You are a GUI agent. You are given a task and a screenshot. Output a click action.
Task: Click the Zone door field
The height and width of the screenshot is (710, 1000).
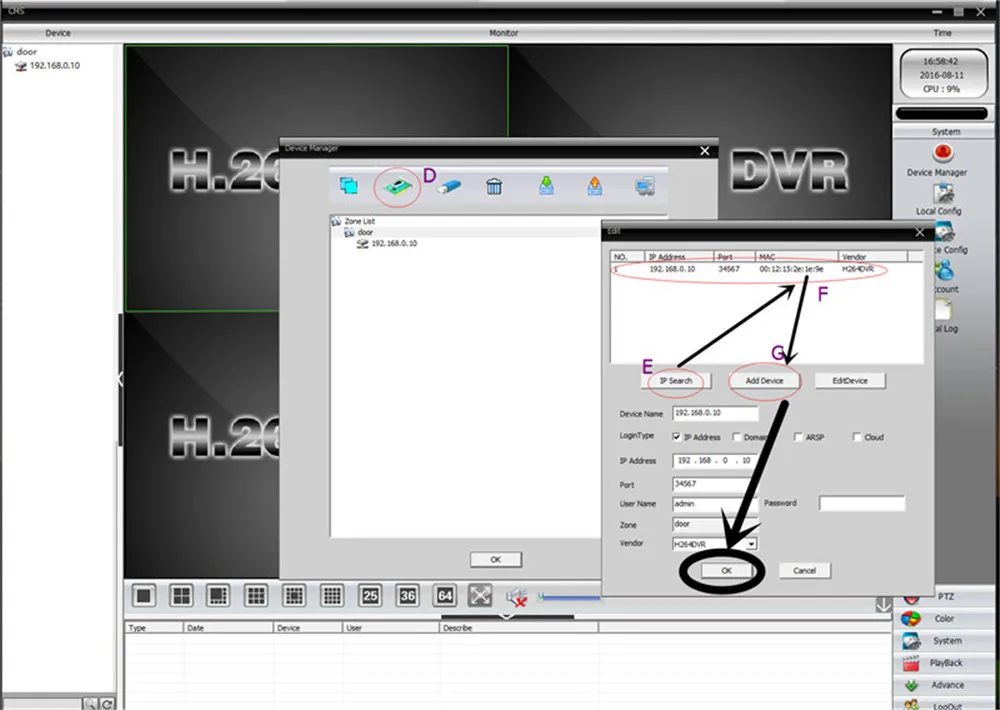pos(715,524)
